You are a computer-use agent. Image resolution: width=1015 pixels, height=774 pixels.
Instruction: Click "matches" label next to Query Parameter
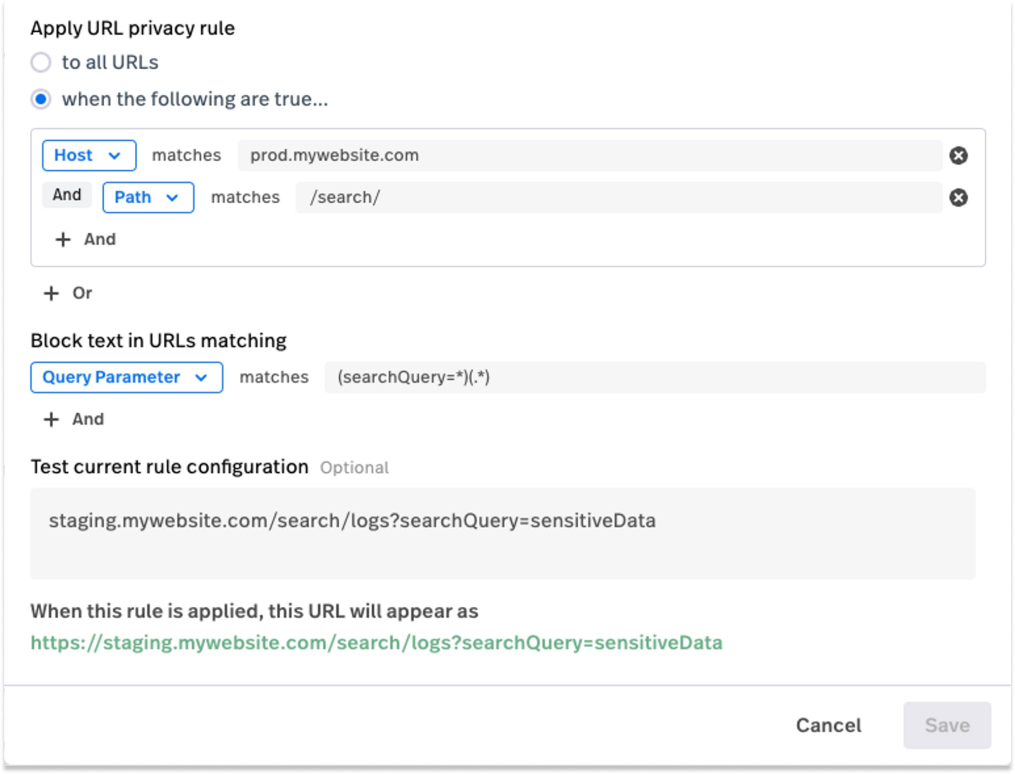tap(274, 377)
